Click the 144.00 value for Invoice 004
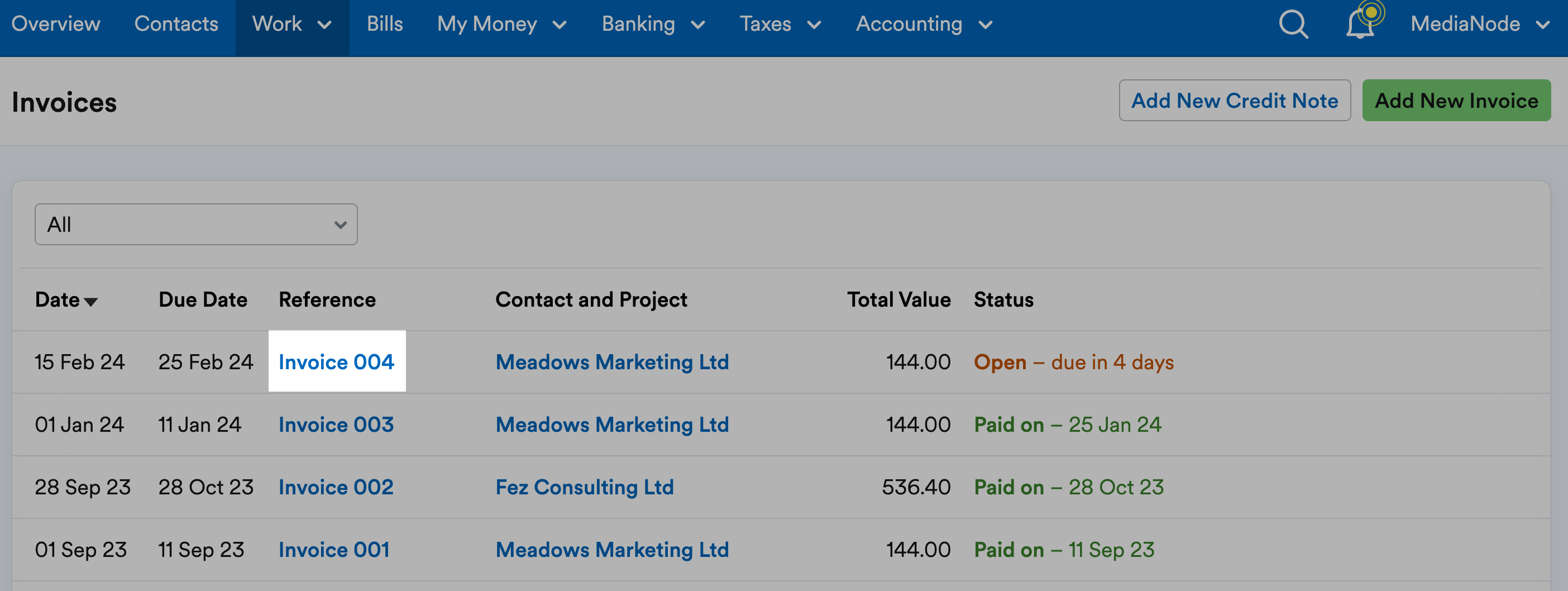The image size is (1568, 591). pos(918,361)
